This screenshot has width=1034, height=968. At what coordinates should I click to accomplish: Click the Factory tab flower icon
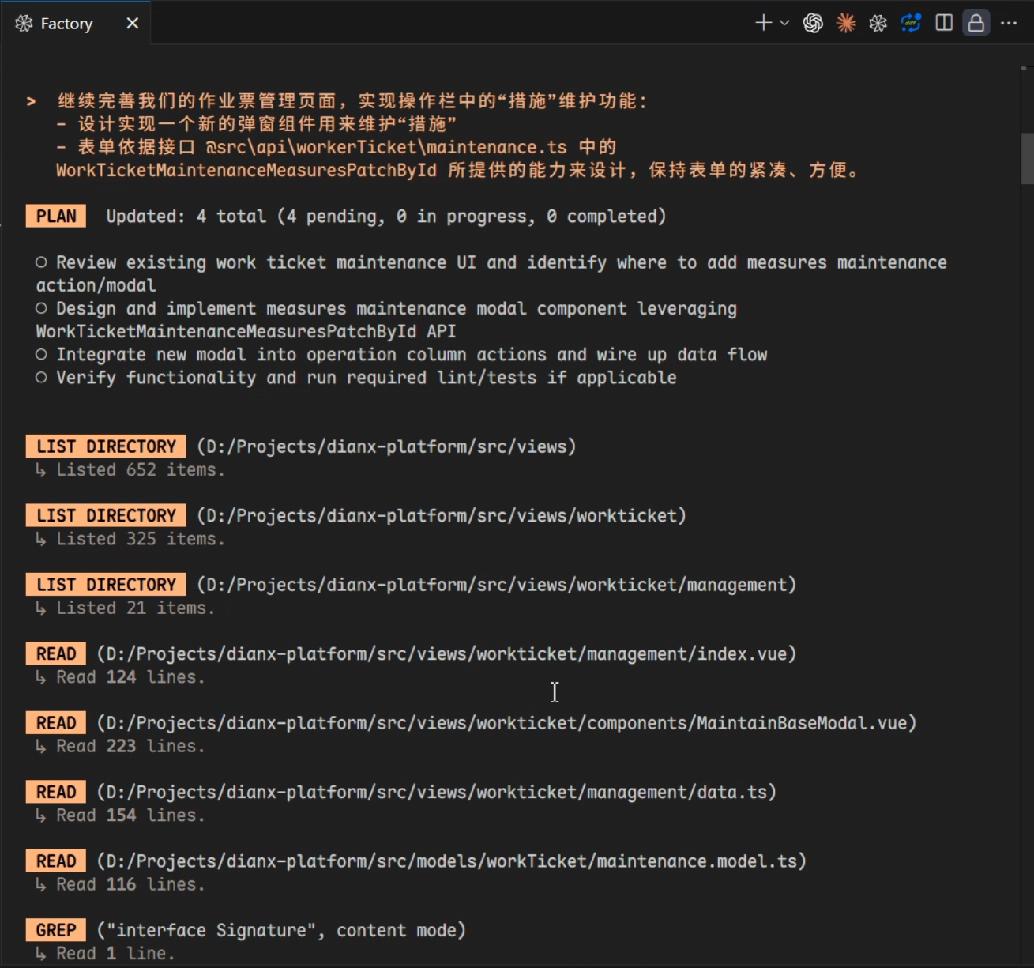click(x=24, y=24)
